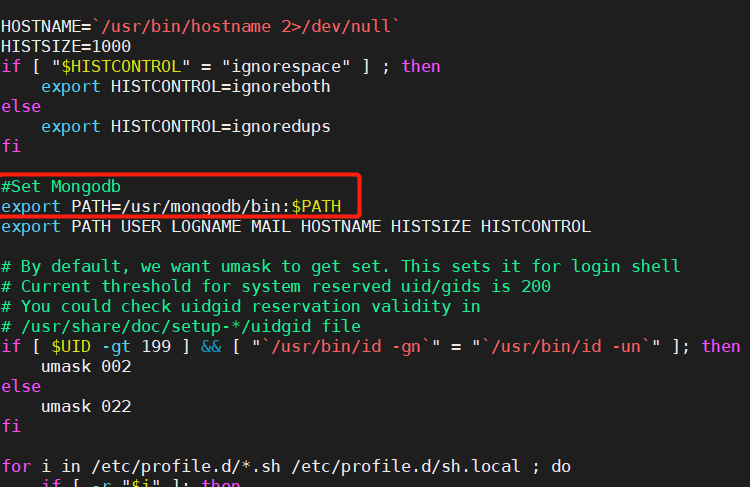Click the "You could check uidgid reservation" comment
Image resolution: width=750 pixels, height=487 pixels.
(x=241, y=307)
